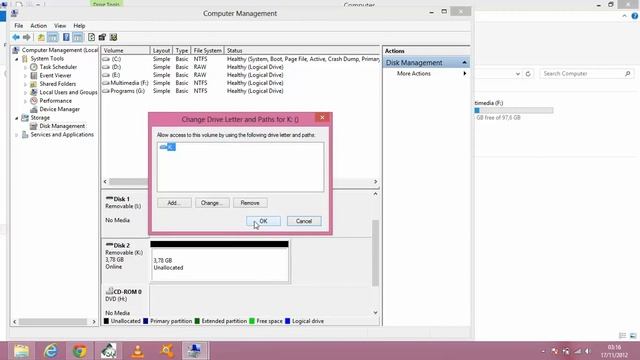This screenshot has width=640, height=360.
Task: Click the Computer Management (Local) root node
Action: click(x=60, y=50)
